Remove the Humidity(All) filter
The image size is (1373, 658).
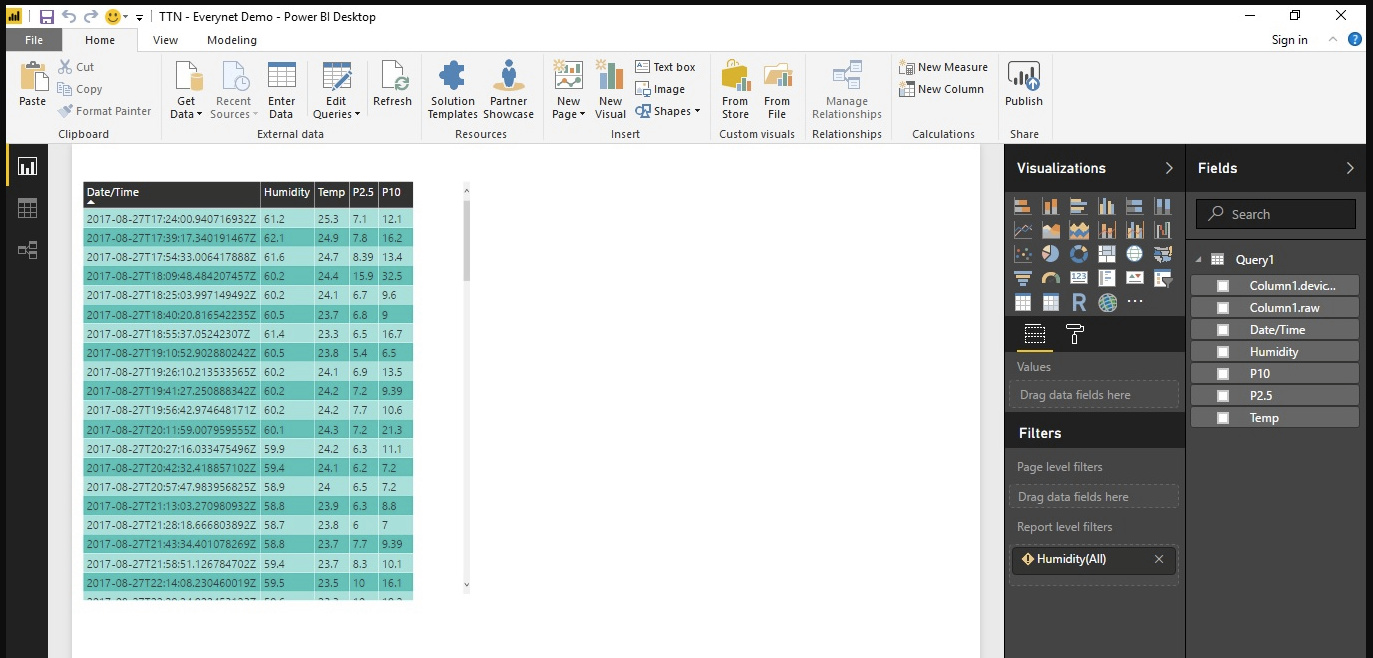click(1159, 559)
